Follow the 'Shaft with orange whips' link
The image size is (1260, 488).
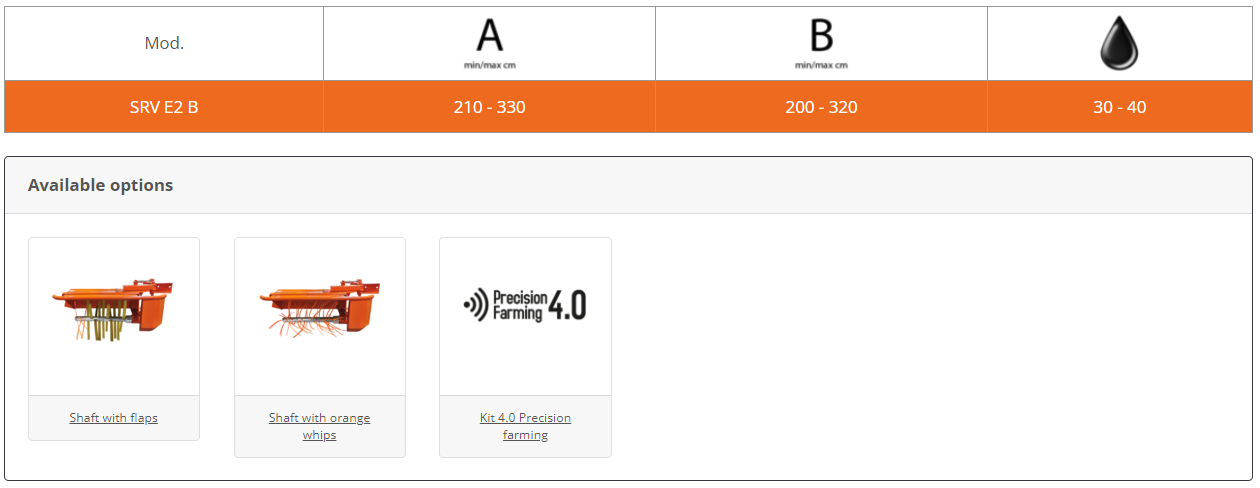320,426
